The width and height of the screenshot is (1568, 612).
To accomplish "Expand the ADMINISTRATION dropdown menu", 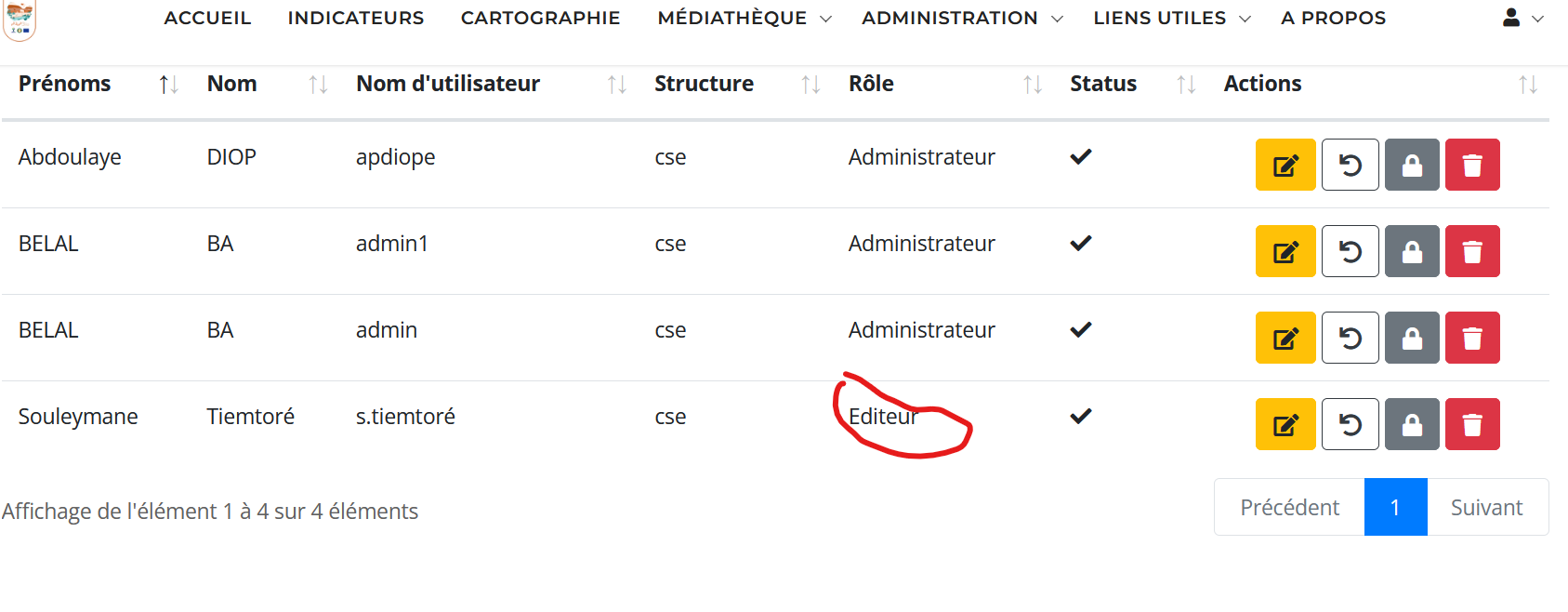I will point(962,18).
